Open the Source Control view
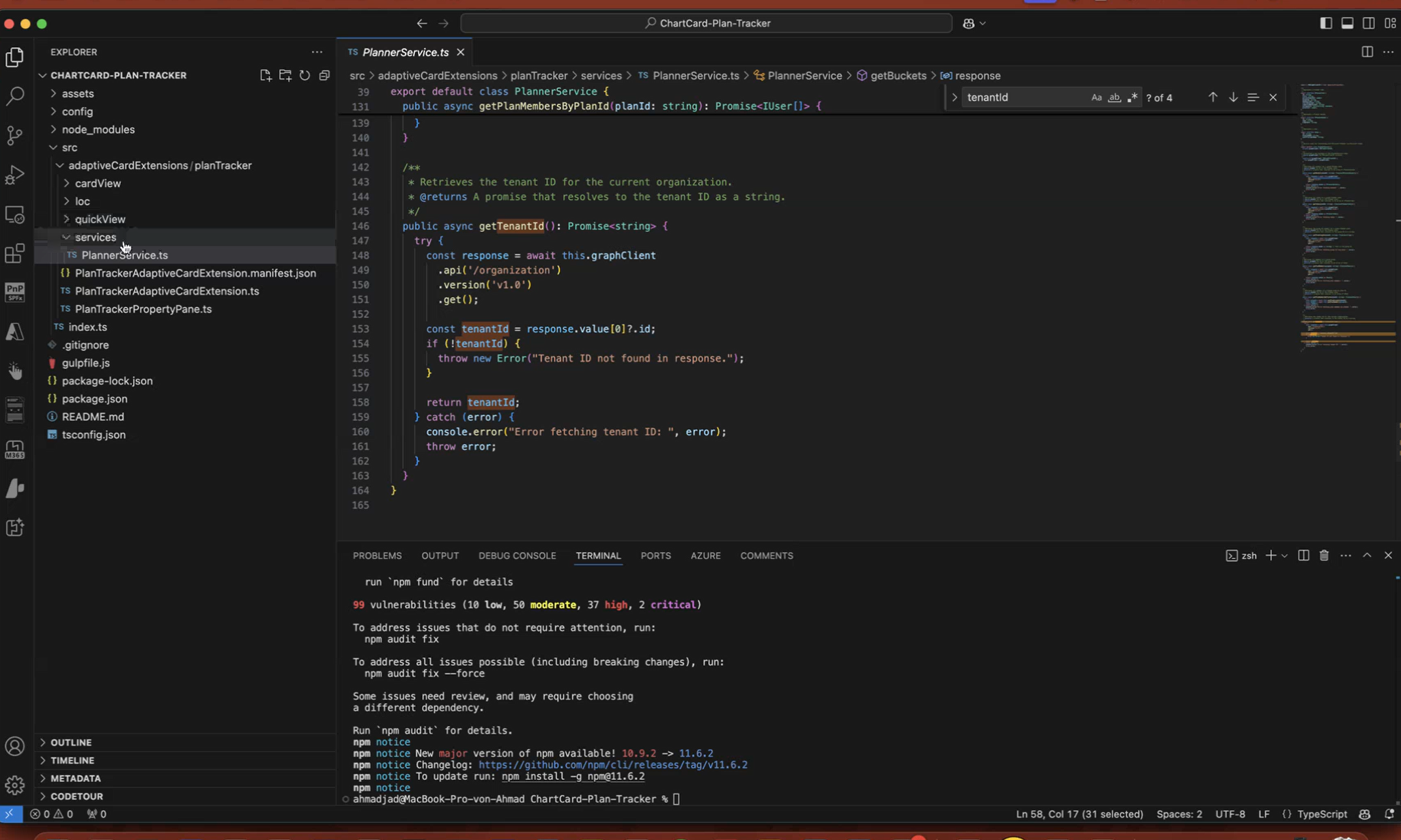This screenshot has height=840, width=1401. [x=15, y=135]
